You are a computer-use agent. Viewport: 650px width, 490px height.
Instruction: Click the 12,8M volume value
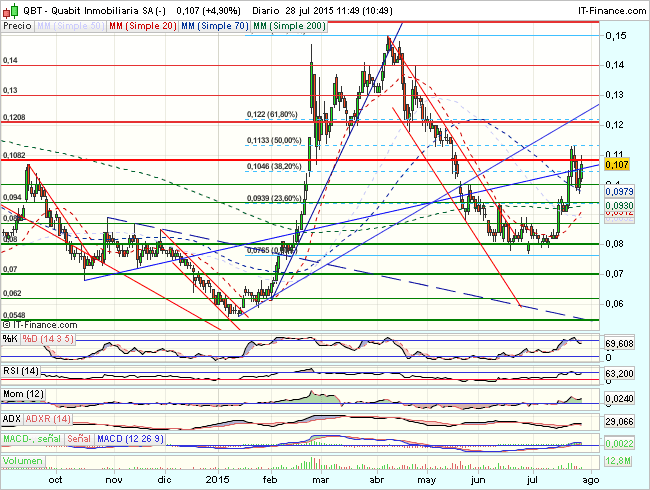pos(618,461)
